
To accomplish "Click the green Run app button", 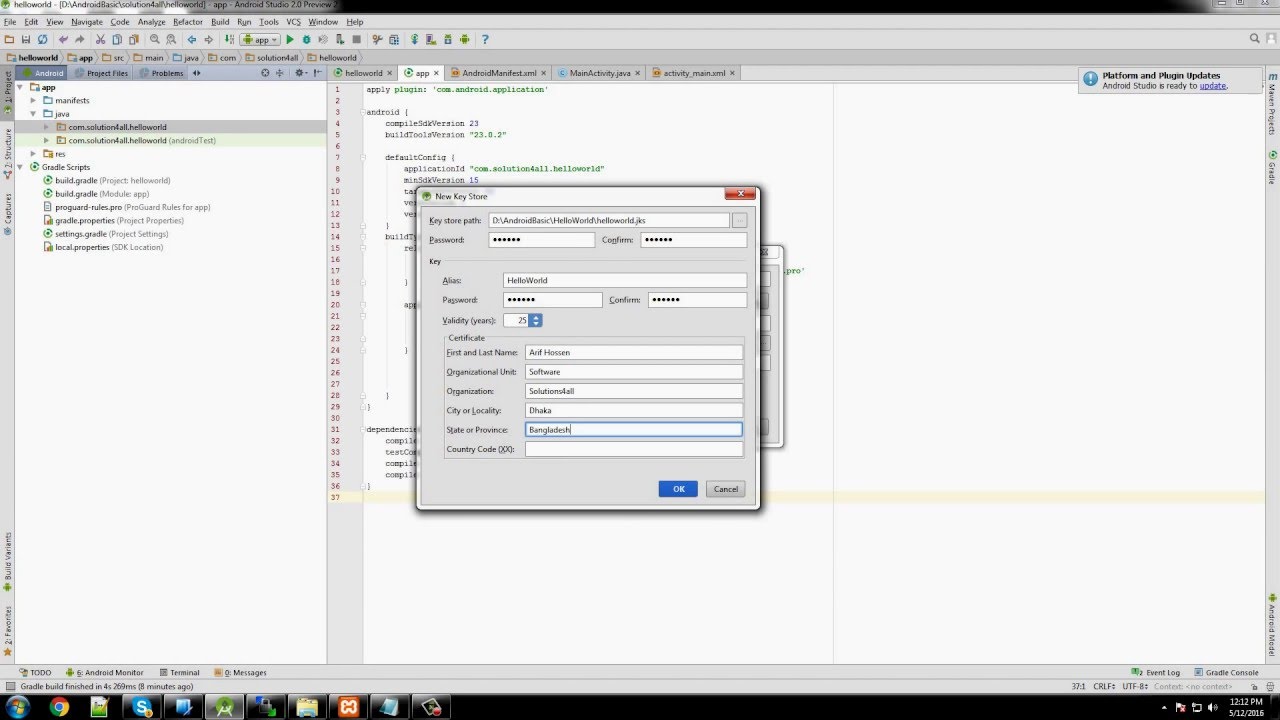I will point(290,39).
